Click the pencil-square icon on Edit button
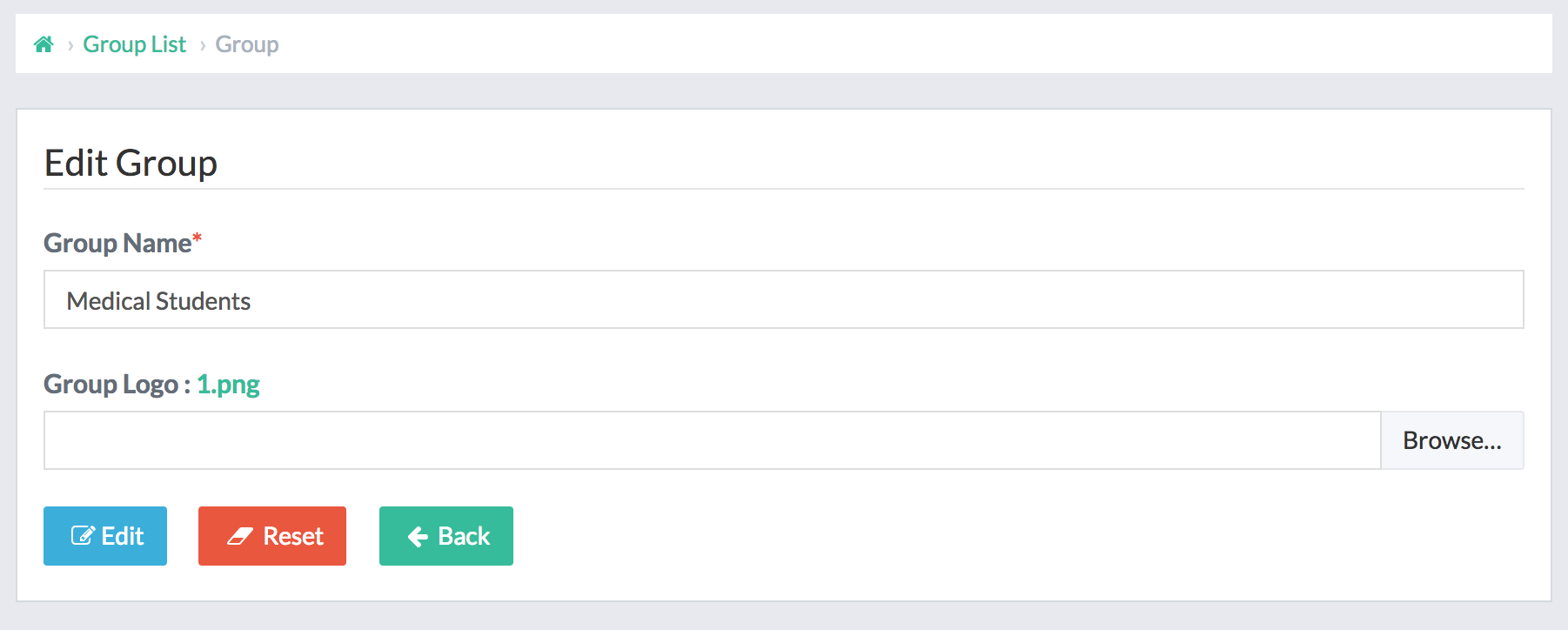 [83, 536]
